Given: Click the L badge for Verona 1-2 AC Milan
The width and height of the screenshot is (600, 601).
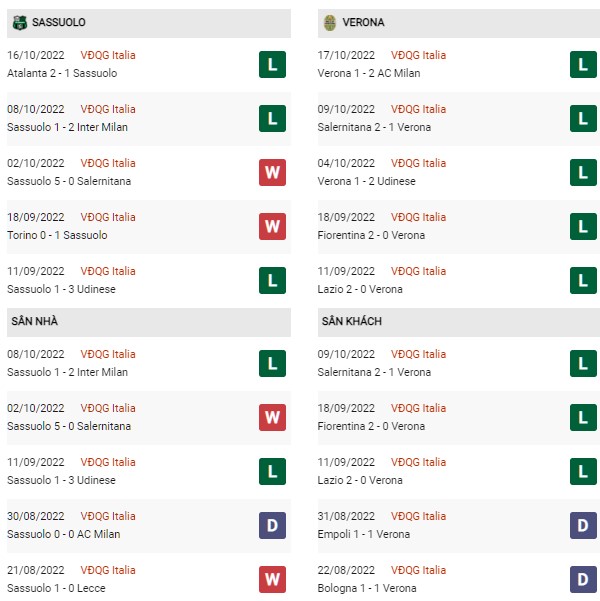Looking at the screenshot, I should (x=583, y=64).
